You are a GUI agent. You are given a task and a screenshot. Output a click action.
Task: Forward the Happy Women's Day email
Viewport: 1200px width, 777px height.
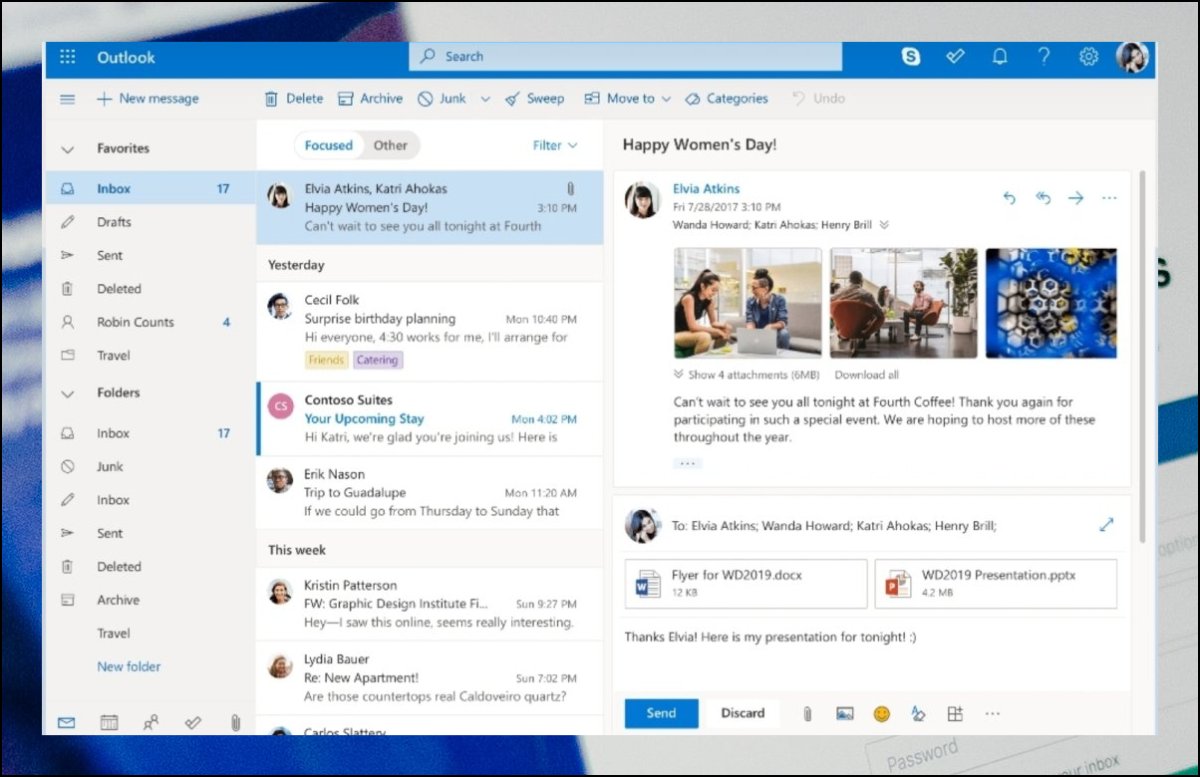[x=1076, y=198]
